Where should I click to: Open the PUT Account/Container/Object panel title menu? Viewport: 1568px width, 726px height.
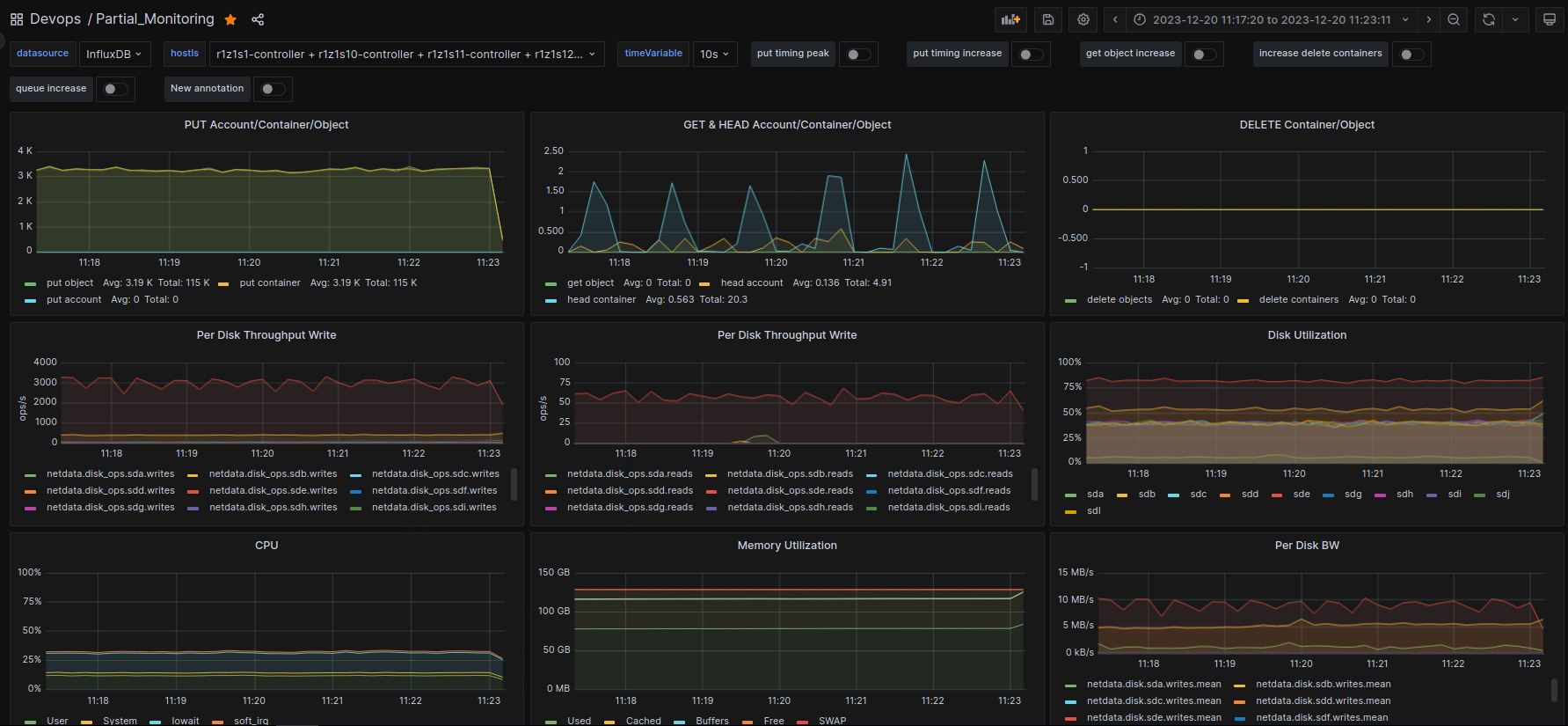point(266,125)
